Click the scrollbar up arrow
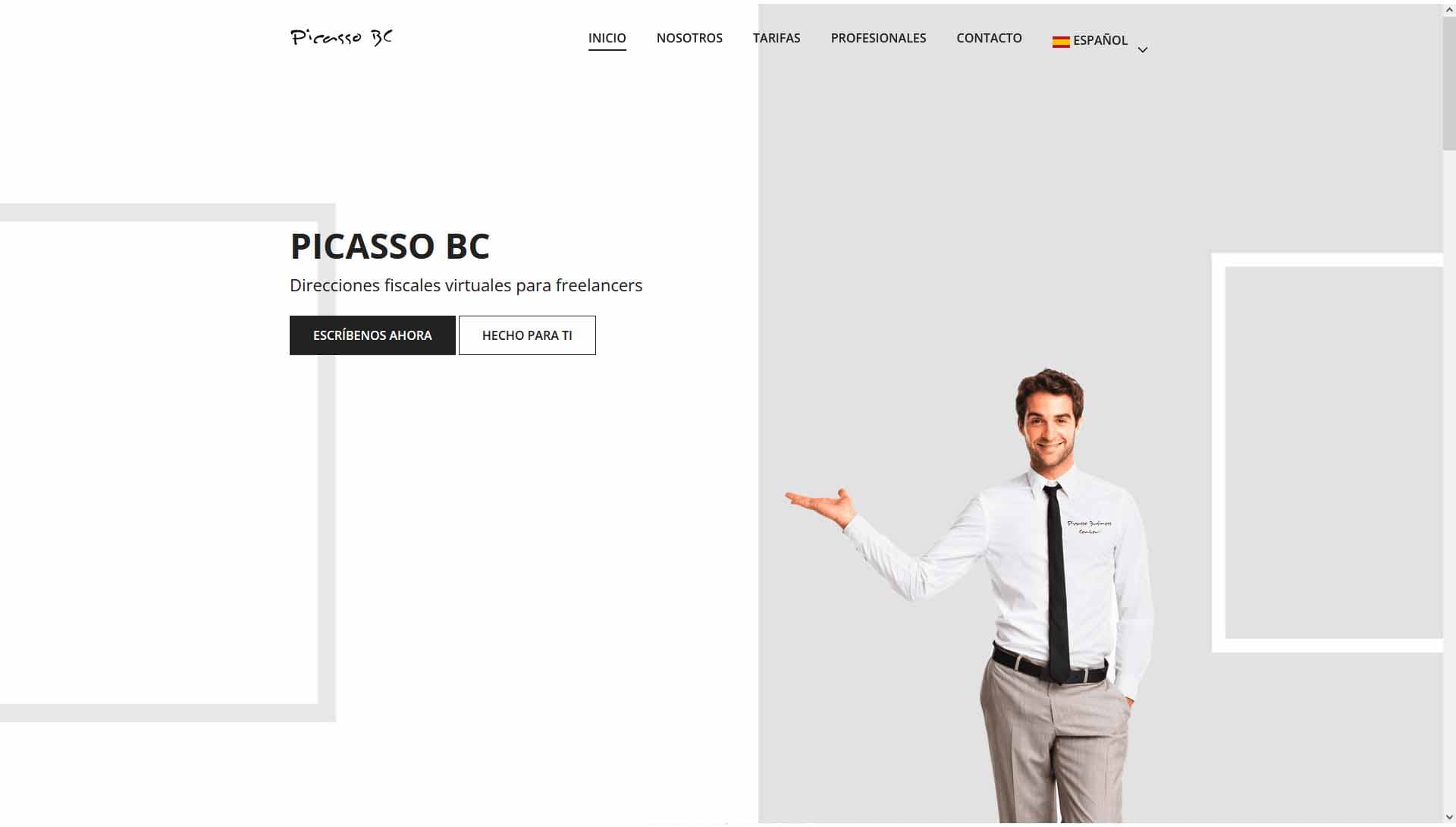1456x827 pixels. pos(1449,9)
